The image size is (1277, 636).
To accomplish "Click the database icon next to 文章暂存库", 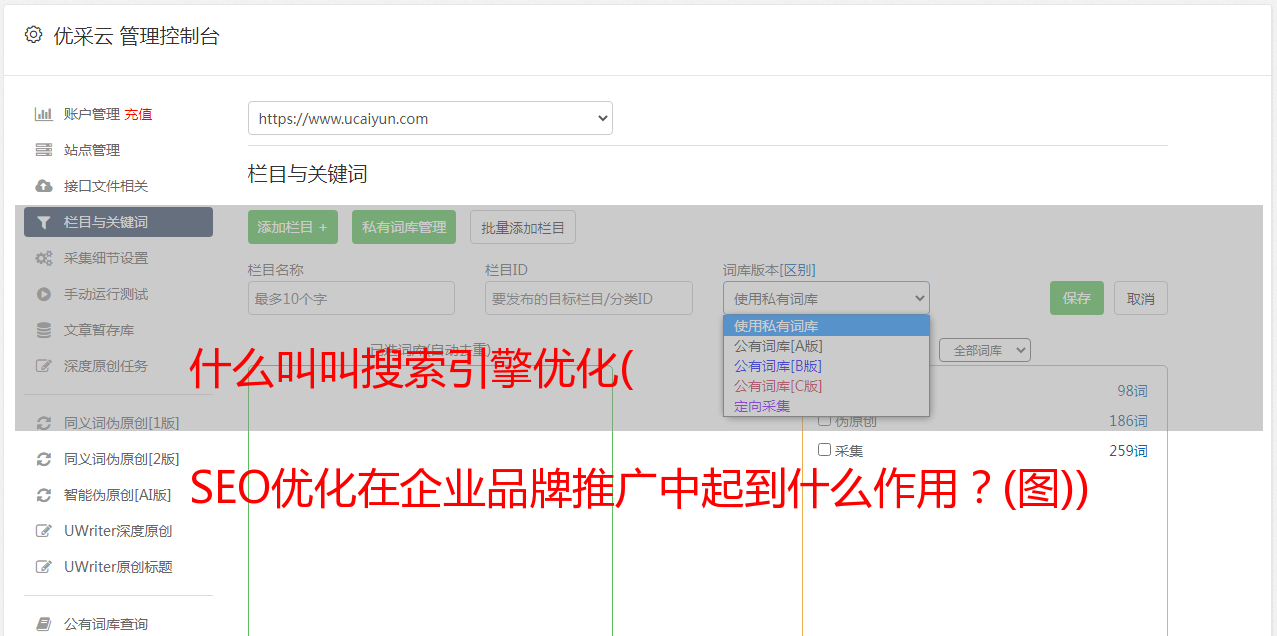I will point(43,330).
